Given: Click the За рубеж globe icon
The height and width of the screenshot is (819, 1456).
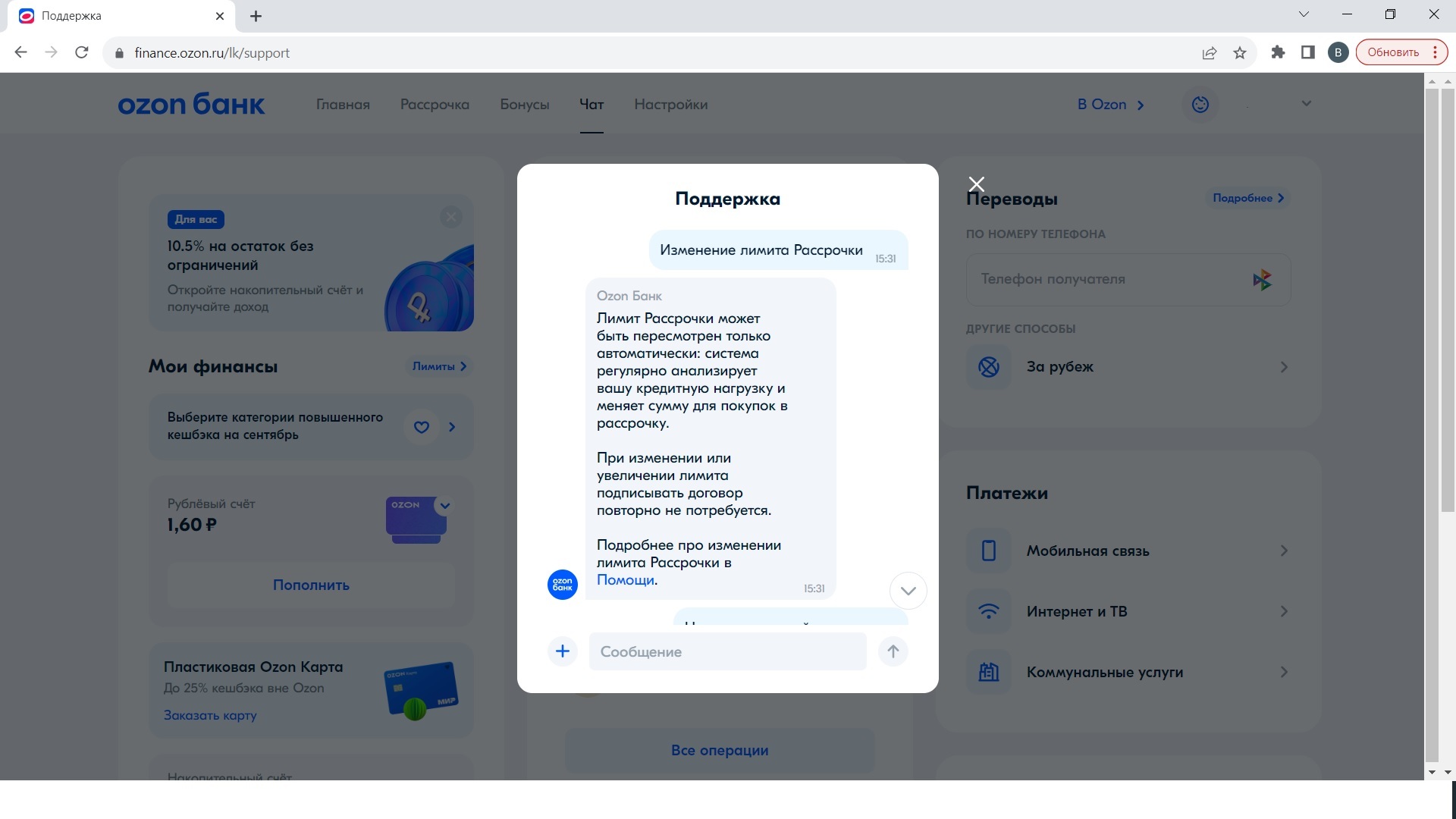Looking at the screenshot, I should [x=988, y=367].
